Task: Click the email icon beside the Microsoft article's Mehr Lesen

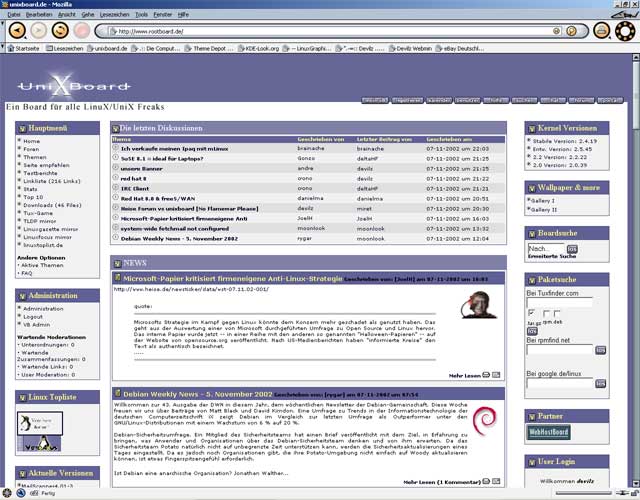Action: click(496, 375)
